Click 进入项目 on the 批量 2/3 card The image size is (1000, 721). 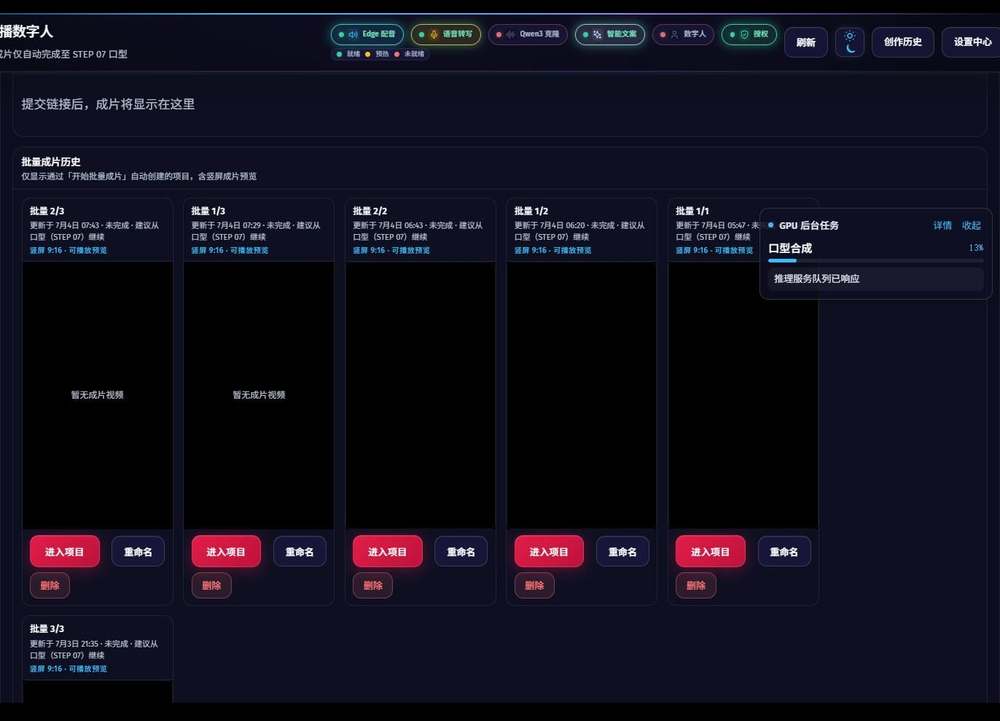point(64,551)
